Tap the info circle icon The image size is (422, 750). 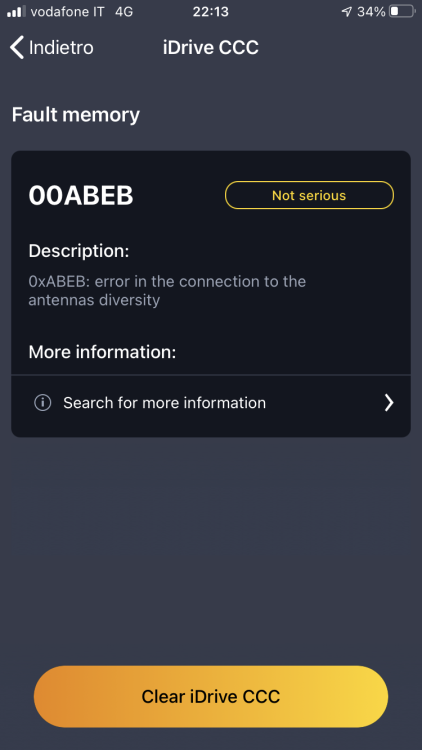click(43, 403)
